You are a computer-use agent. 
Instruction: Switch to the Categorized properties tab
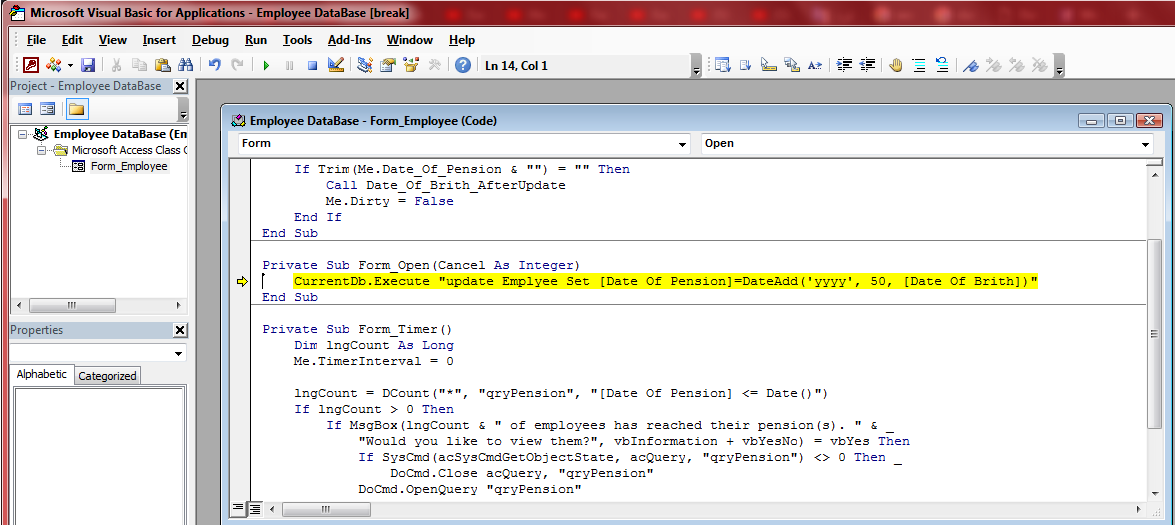(x=107, y=376)
